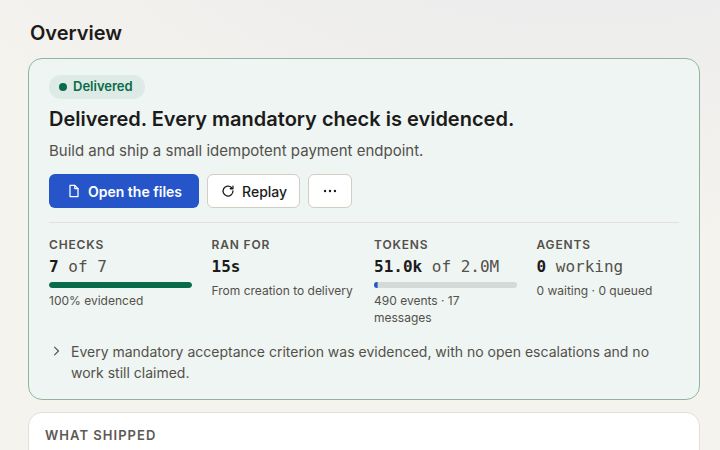Click the green dot in the Delivered badge
The image size is (720, 450).
[63, 87]
